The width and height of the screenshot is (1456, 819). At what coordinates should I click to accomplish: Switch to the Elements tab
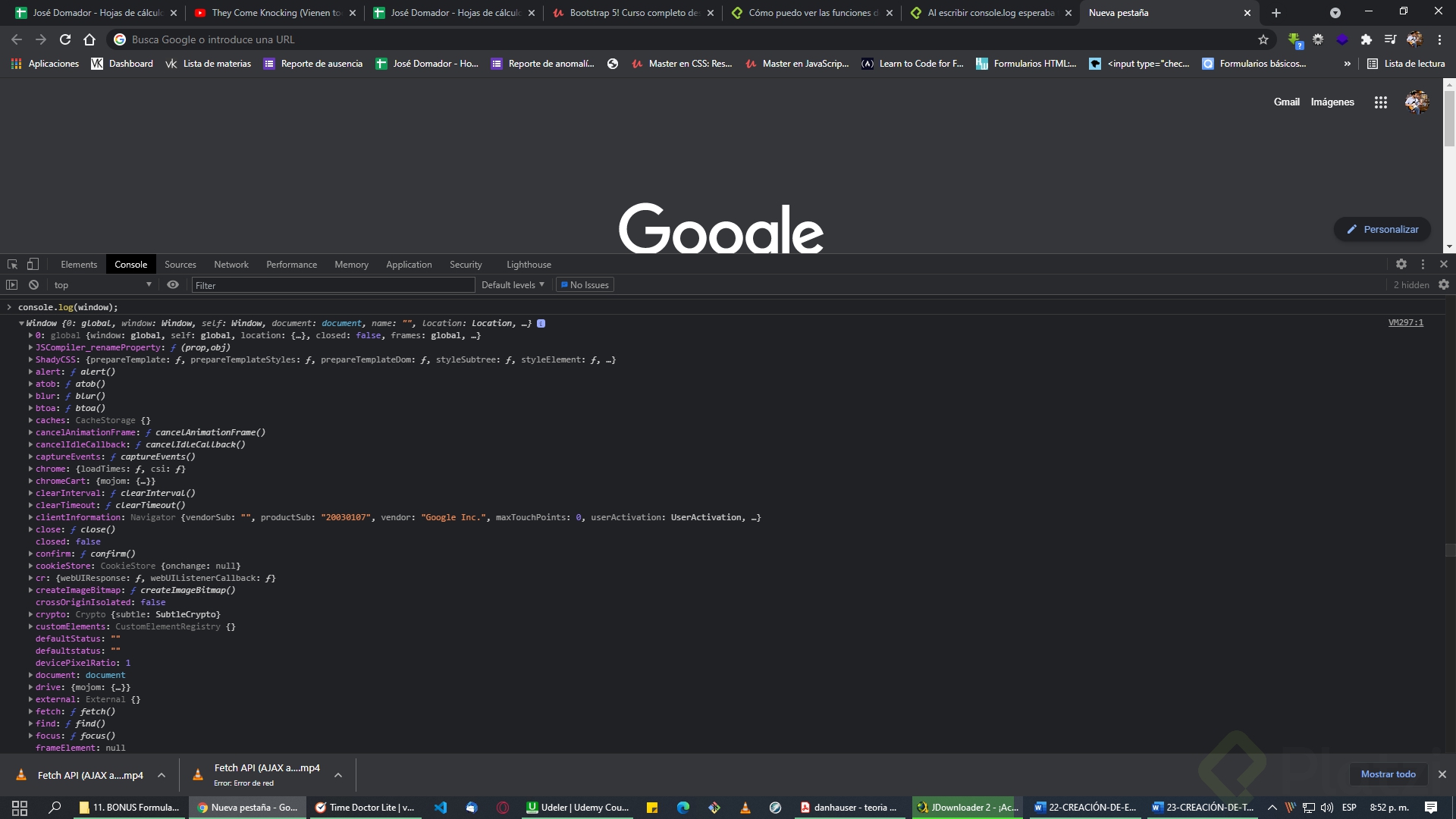[x=79, y=265]
